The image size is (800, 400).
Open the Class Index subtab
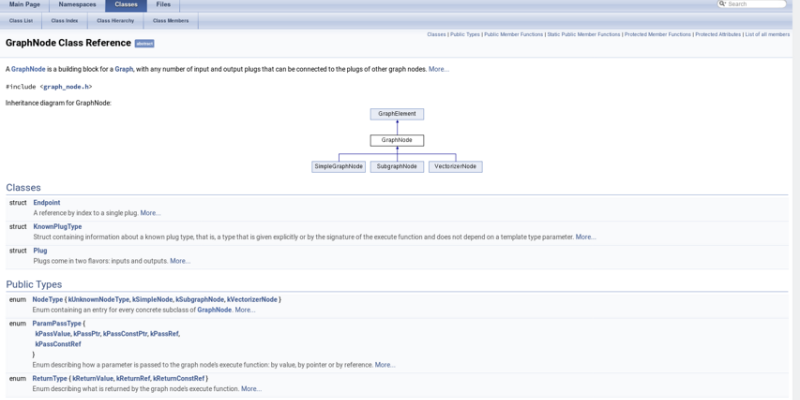[66, 19]
